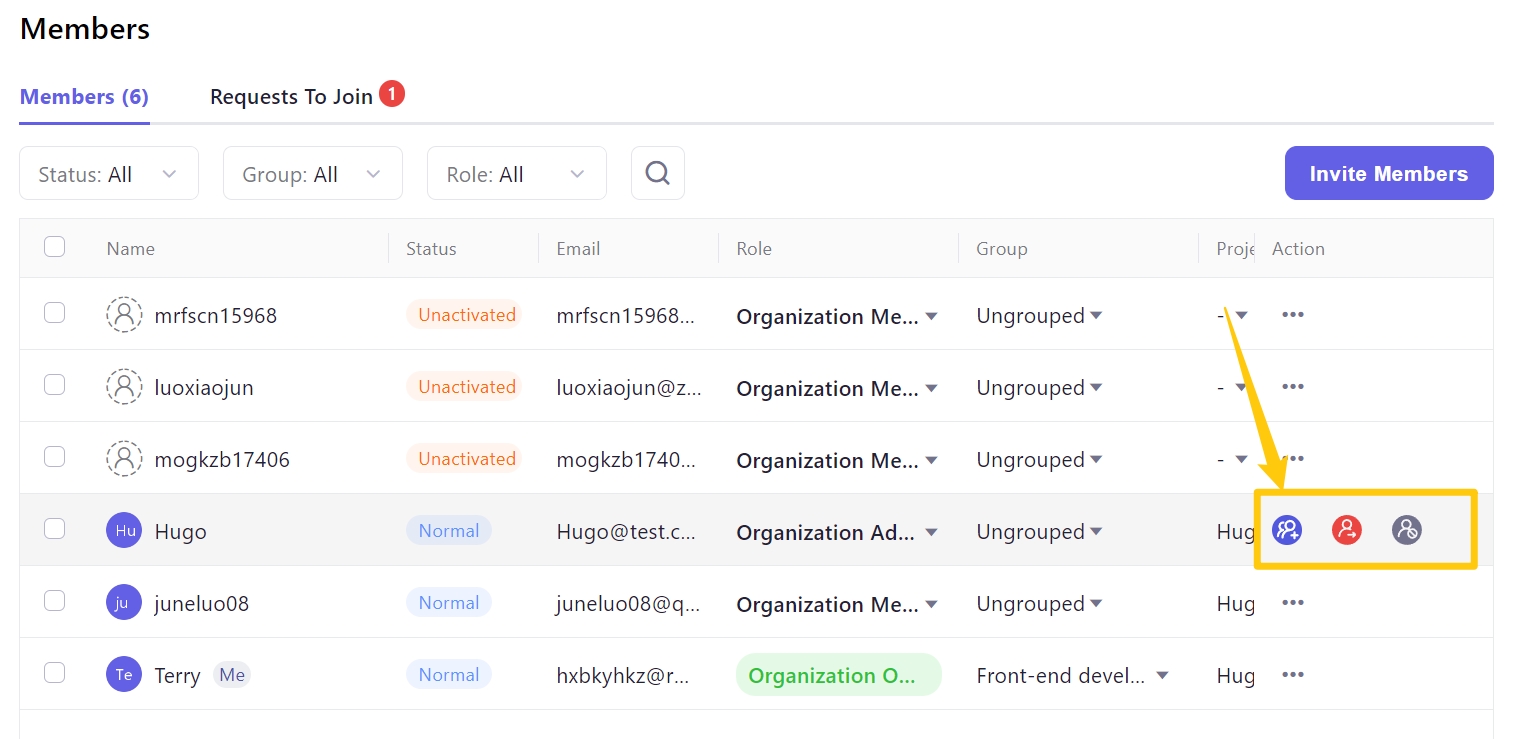Screen dimensions: 1528x739
Task: Open the three-dot action menu for juneluo08
Action: pos(1293,603)
